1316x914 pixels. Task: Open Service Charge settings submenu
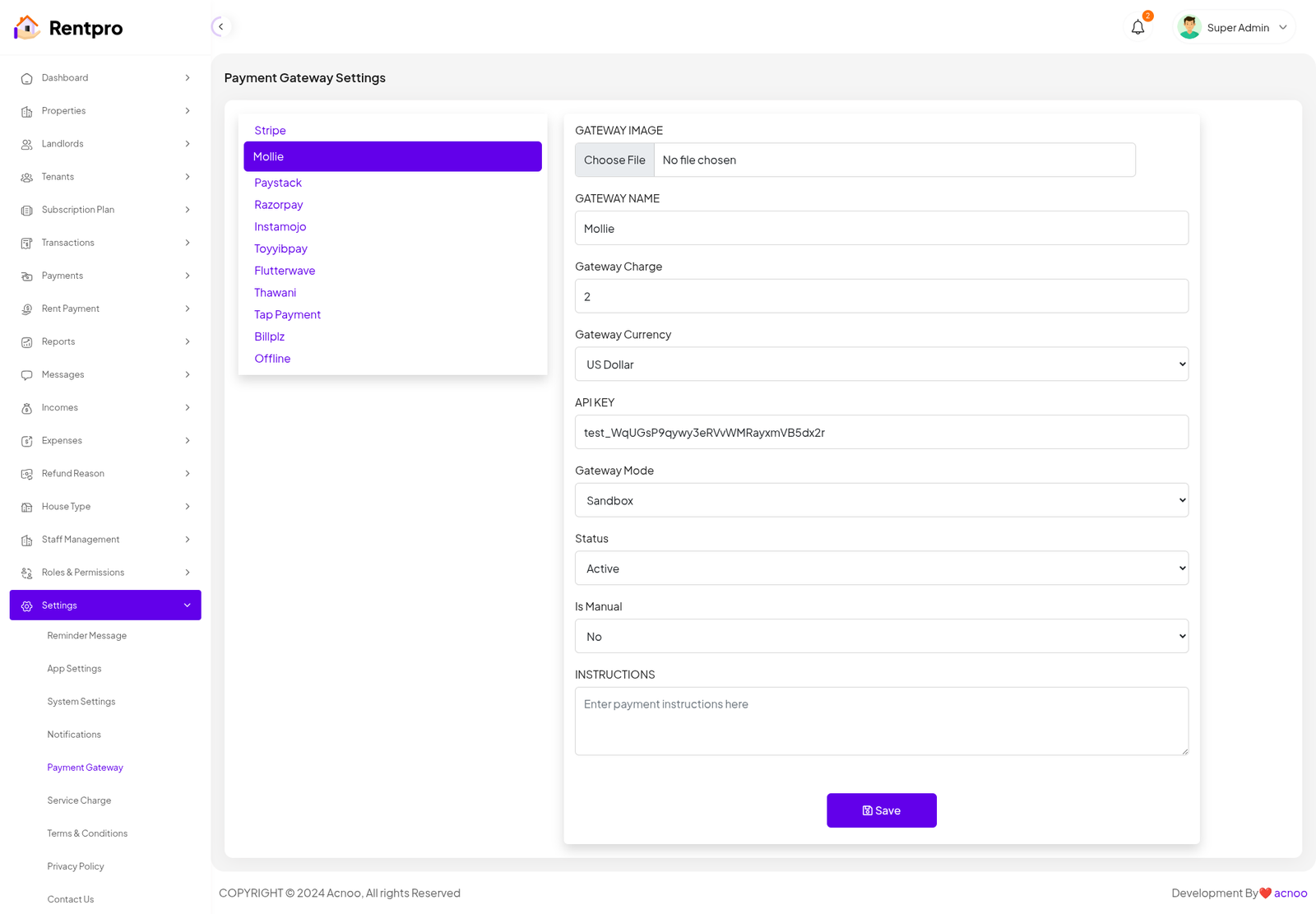click(x=79, y=800)
